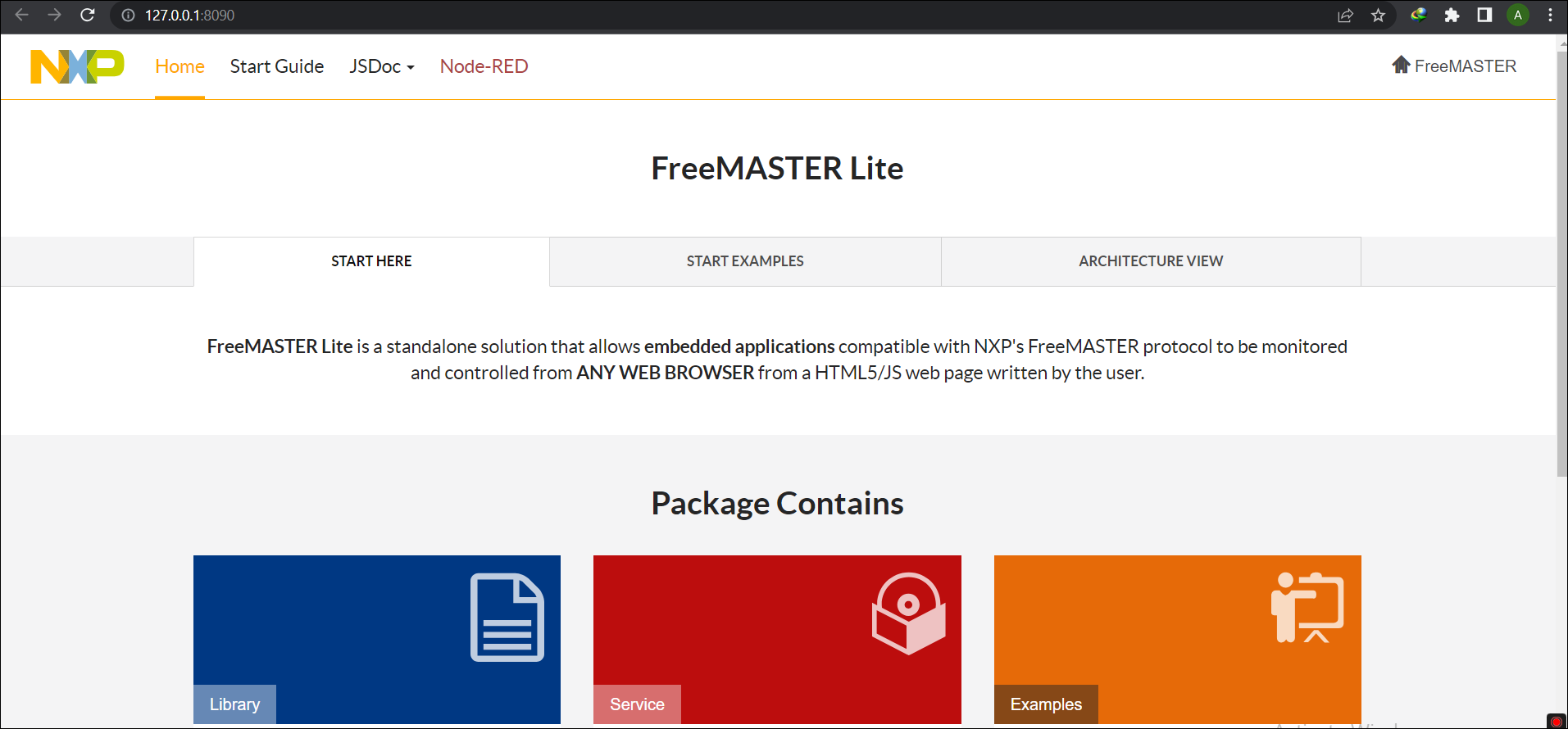Click the NXP logo
Screen dimensions: 1568x729
[77, 66]
